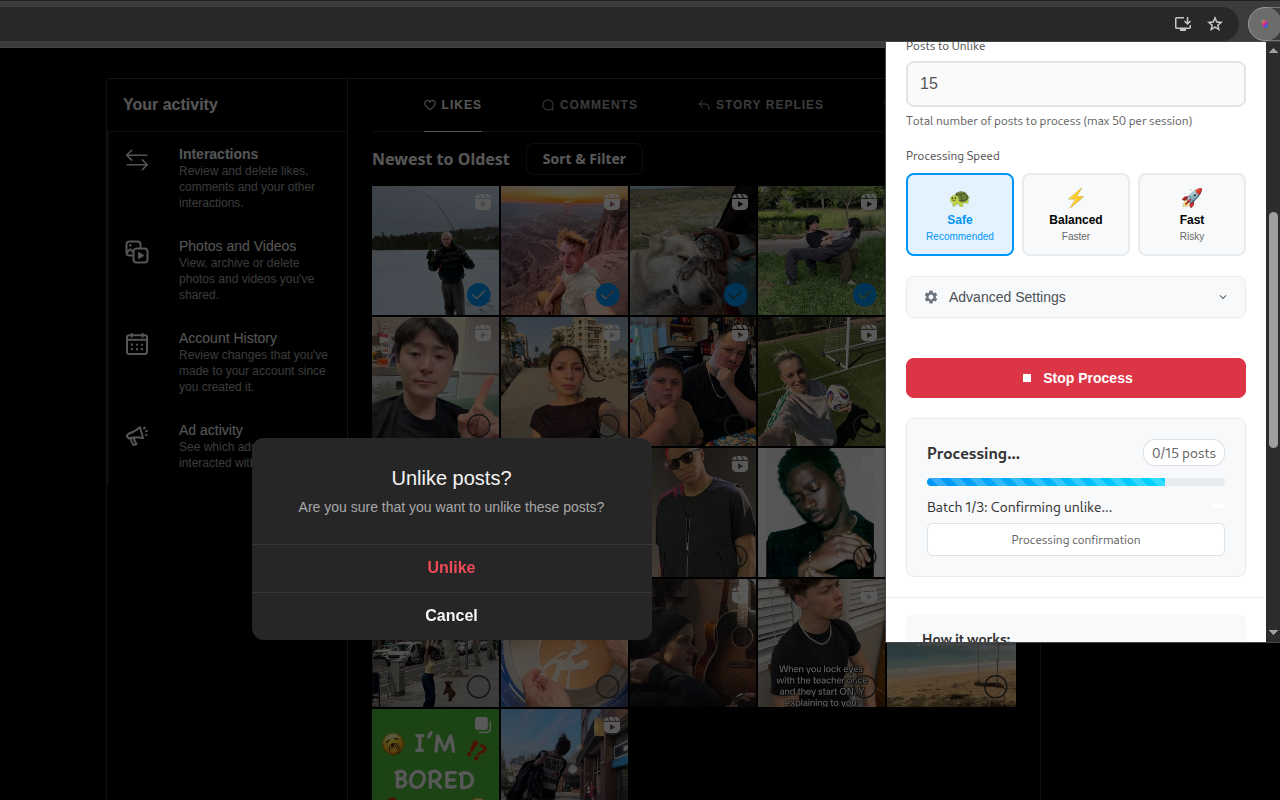Switch to the Story Replies tab
Viewport: 1280px width, 800px height.
coord(761,104)
